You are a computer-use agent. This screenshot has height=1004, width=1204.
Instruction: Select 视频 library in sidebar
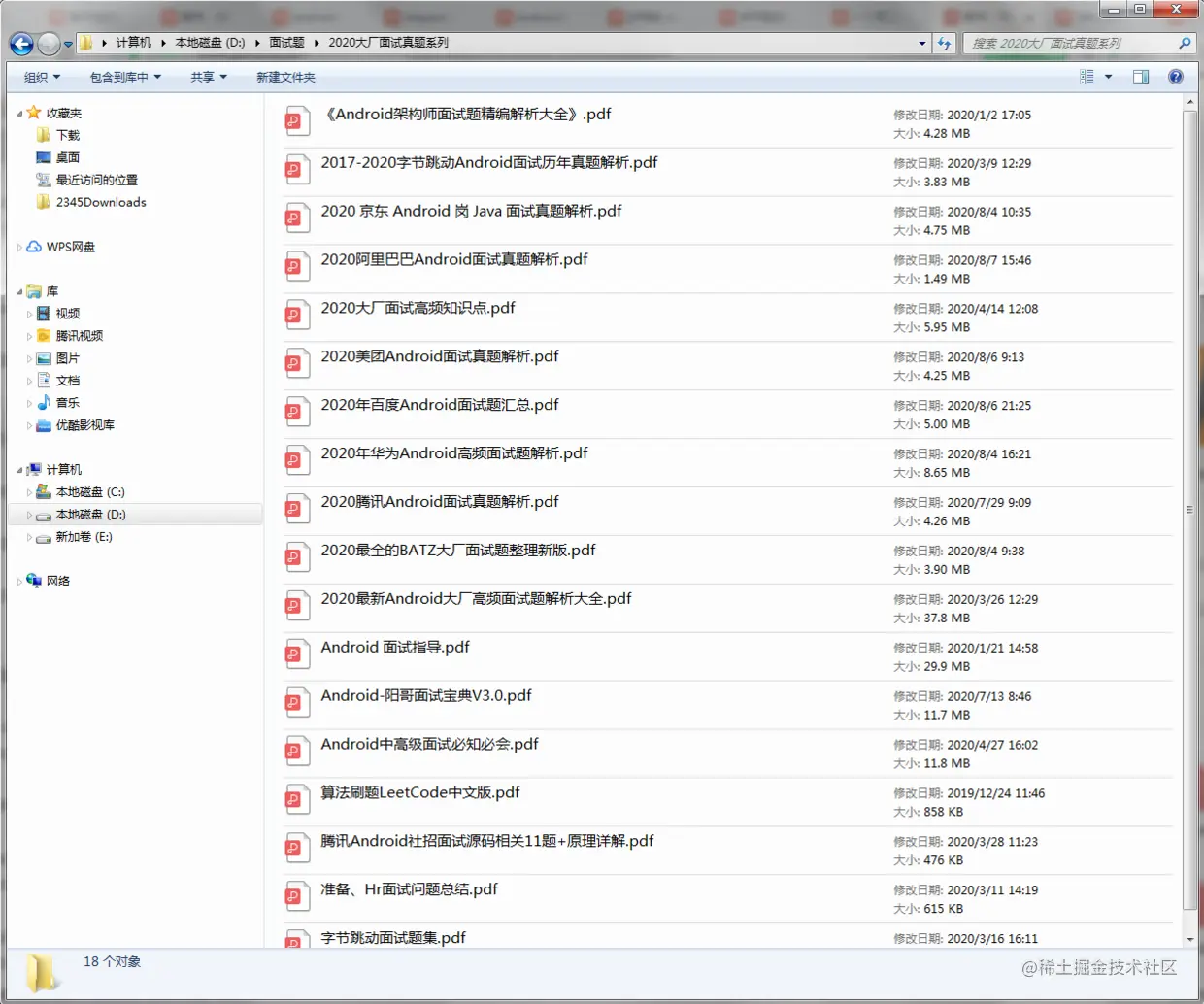pos(68,314)
